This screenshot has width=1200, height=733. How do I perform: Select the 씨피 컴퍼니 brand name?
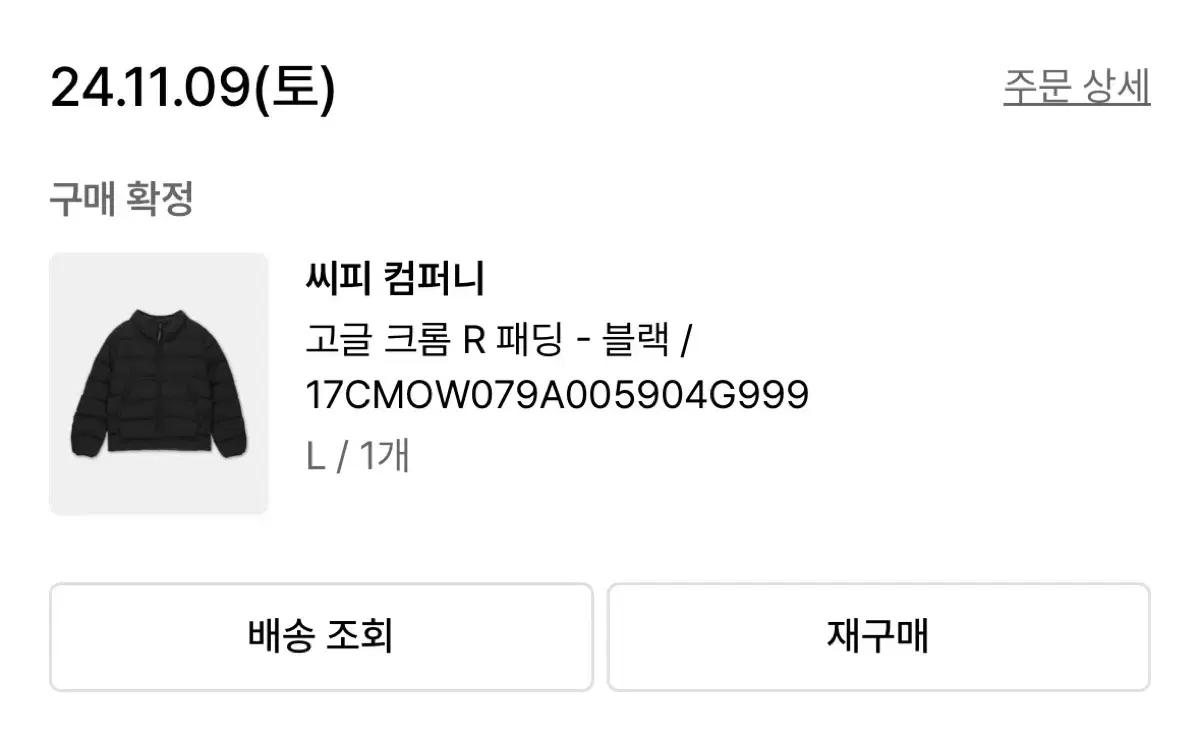pyautogui.click(x=394, y=279)
